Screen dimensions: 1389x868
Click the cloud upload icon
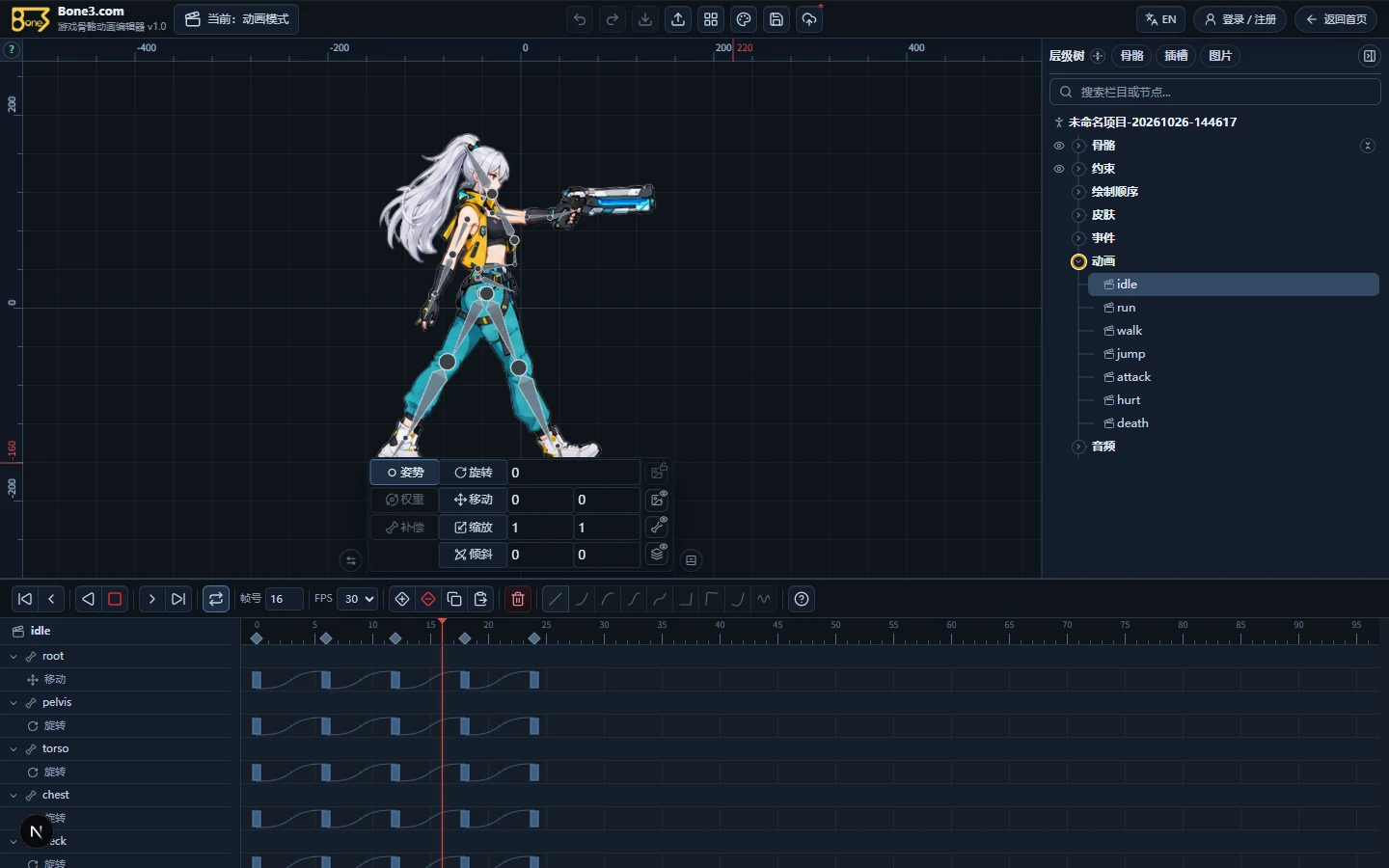click(x=809, y=19)
